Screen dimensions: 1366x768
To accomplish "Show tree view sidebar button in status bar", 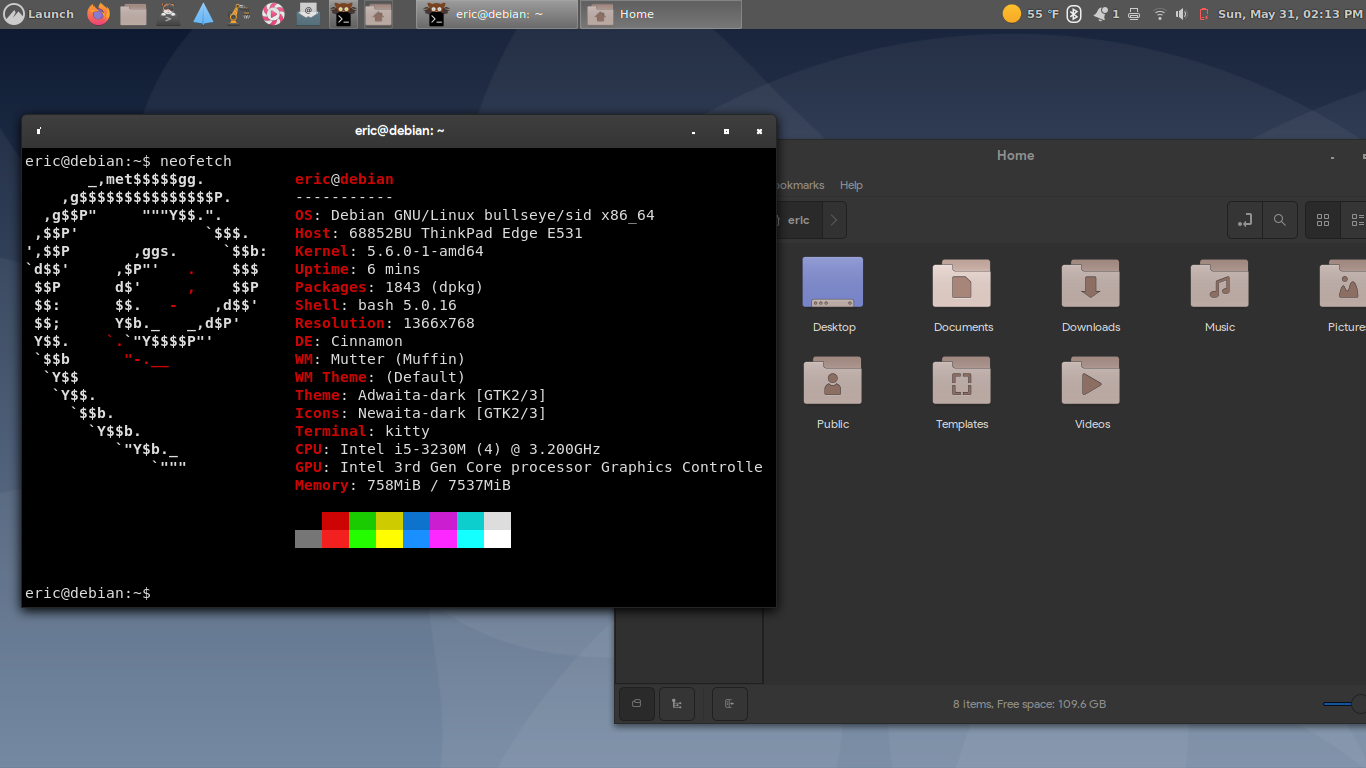I will [677, 704].
